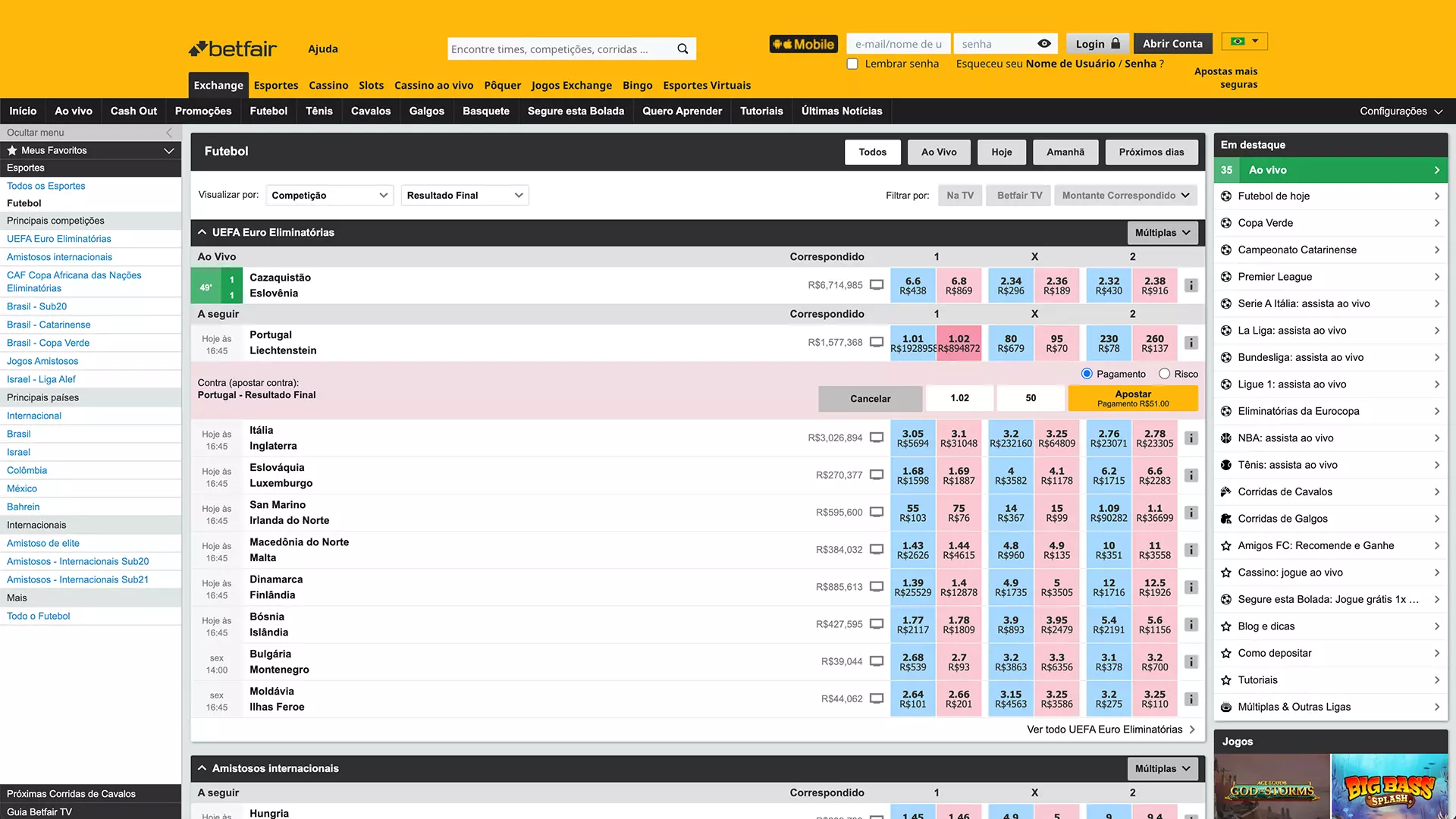
Task: Select the Amanhã filter tab
Action: pyautogui.click(x=1065, y=152)
